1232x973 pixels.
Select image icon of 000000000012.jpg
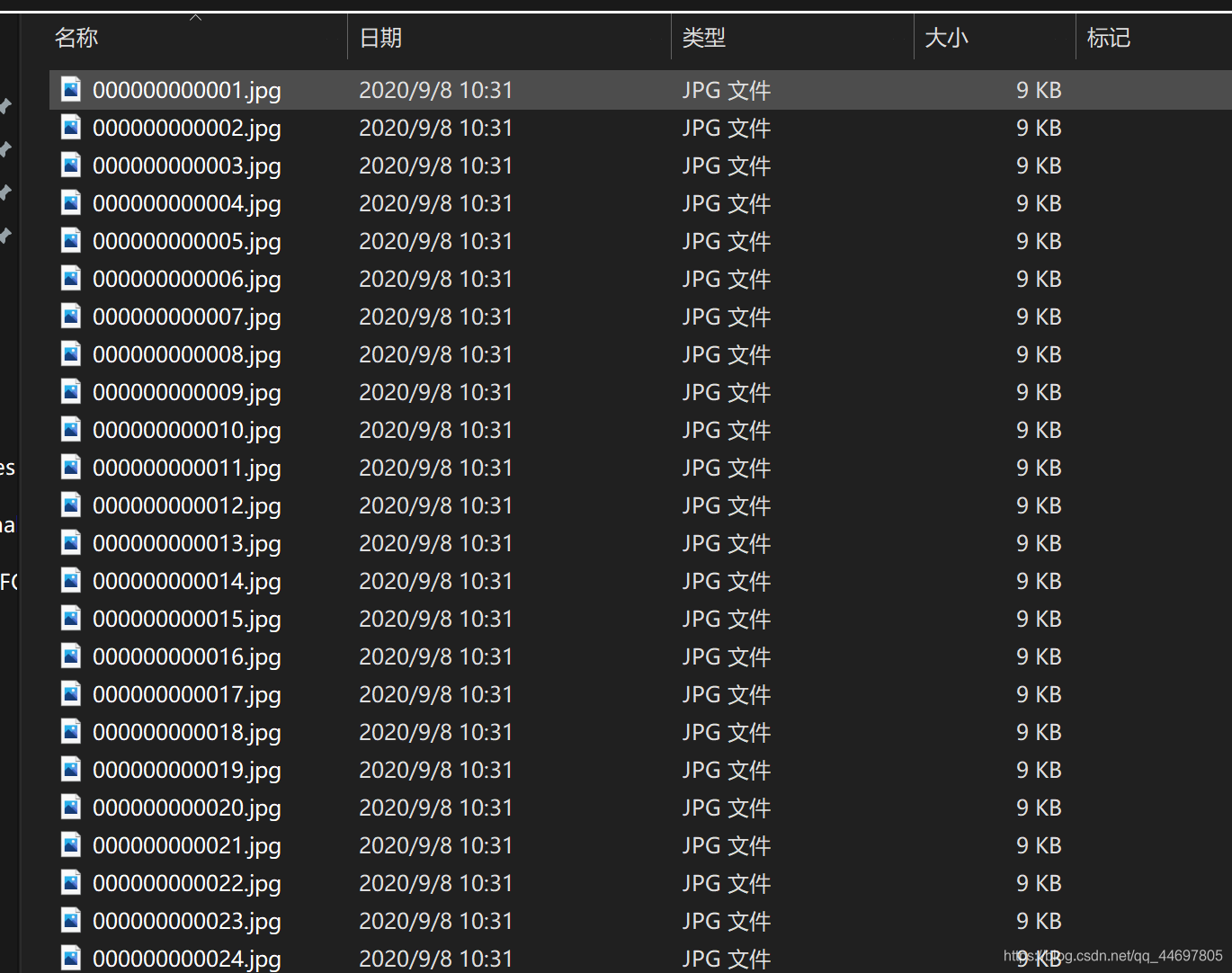71,504
